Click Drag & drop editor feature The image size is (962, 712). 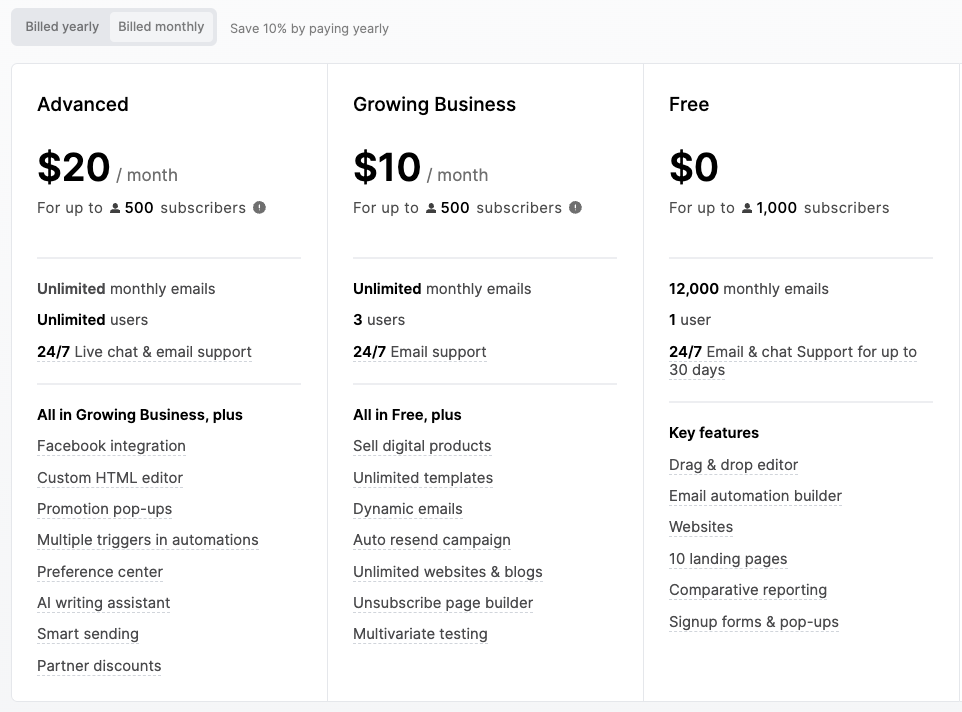pos(733,465)
